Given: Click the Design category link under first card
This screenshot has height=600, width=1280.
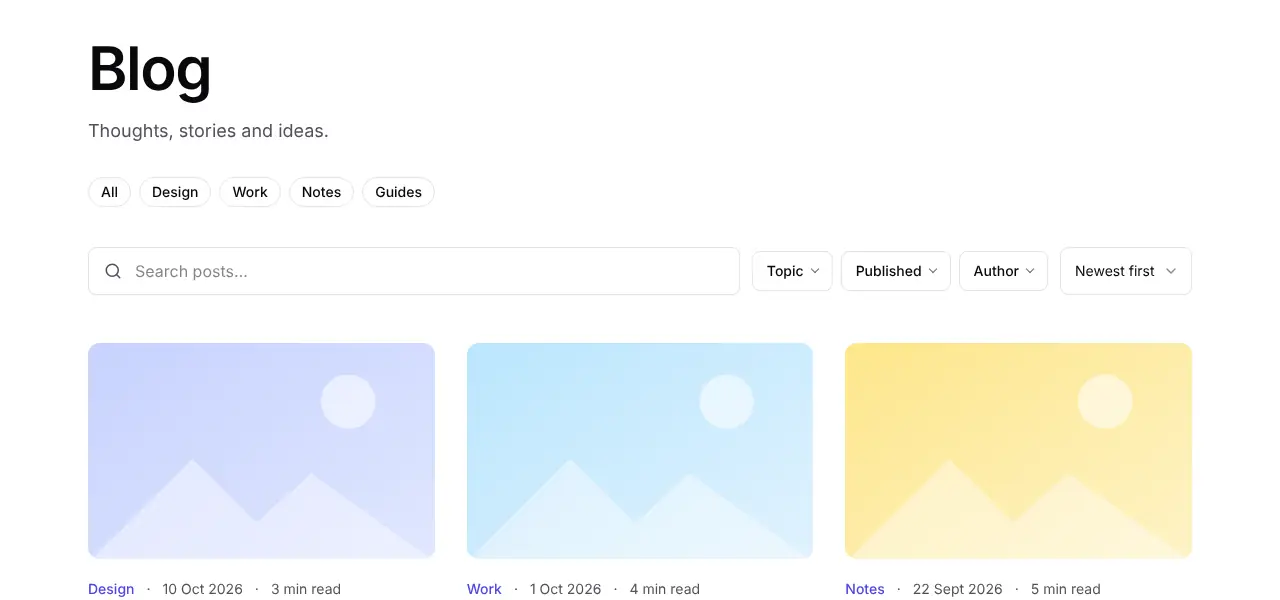Looking at the screenshot, I should [x=111, y=589].
